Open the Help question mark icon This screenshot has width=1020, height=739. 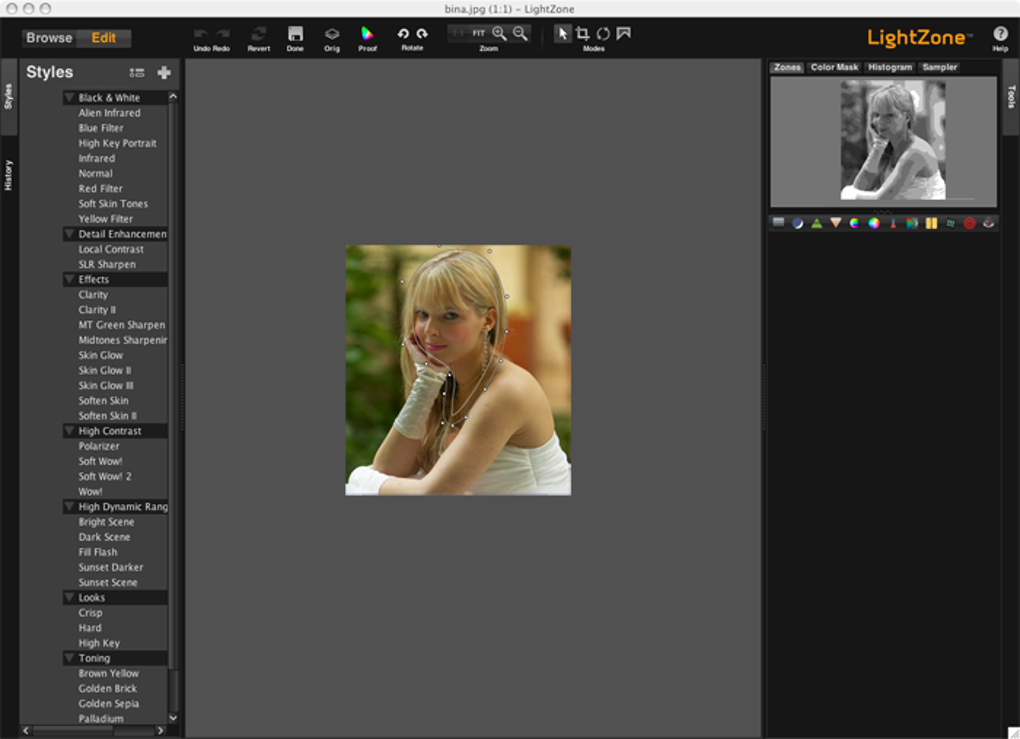pos(1000,34)
